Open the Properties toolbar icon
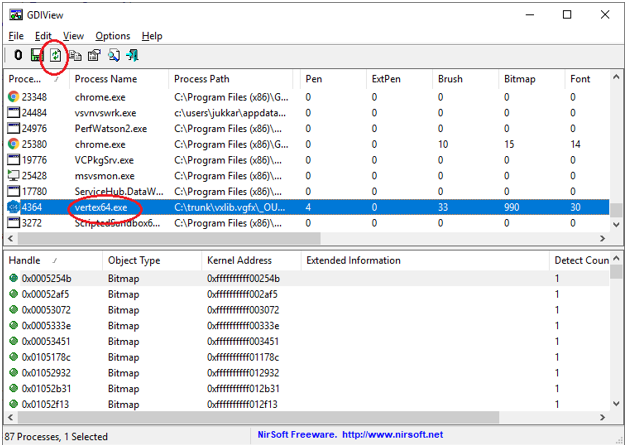629x445 pixels. [x=94, y=56]
